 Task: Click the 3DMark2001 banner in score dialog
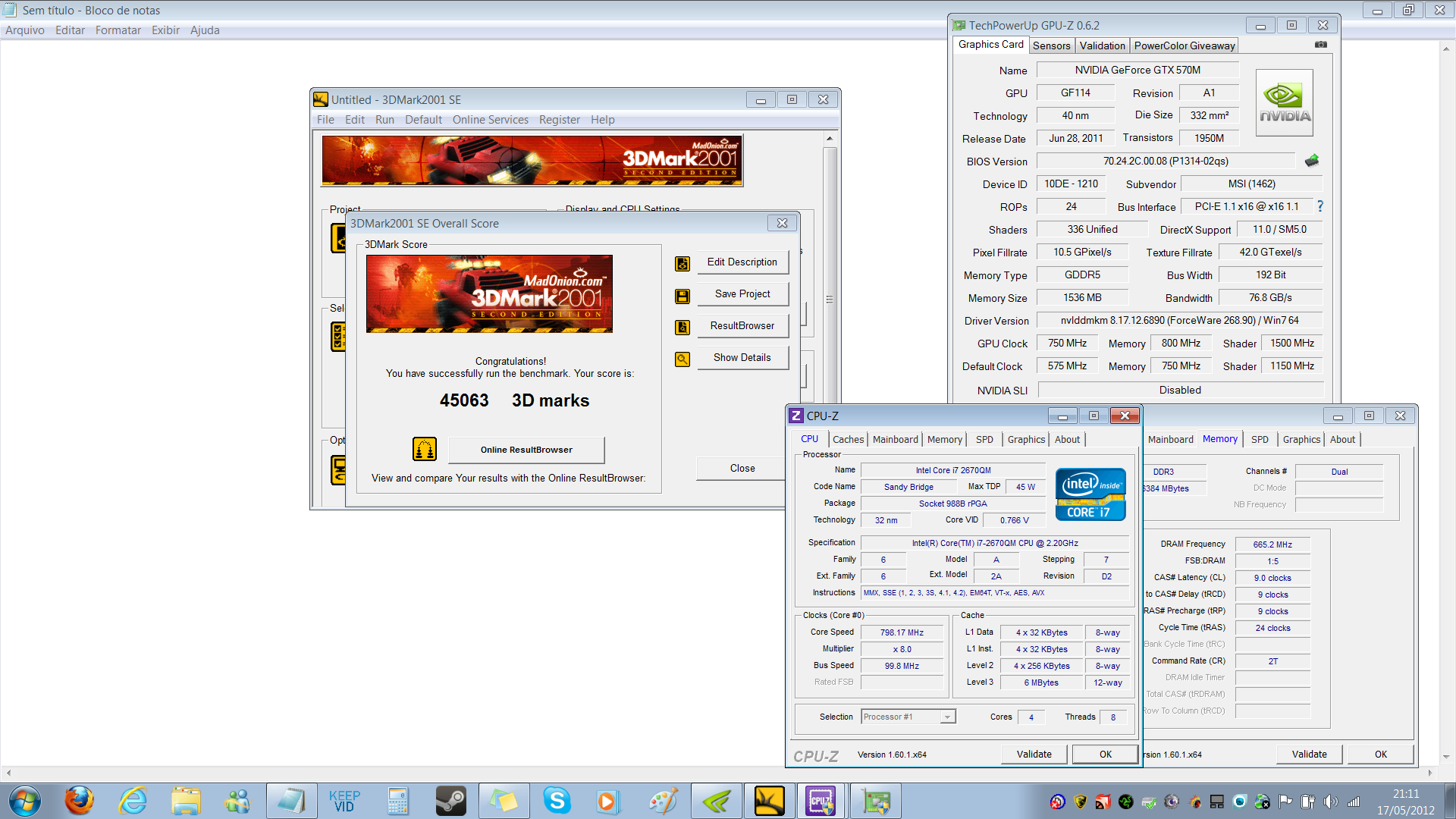[x=489, y=293]
